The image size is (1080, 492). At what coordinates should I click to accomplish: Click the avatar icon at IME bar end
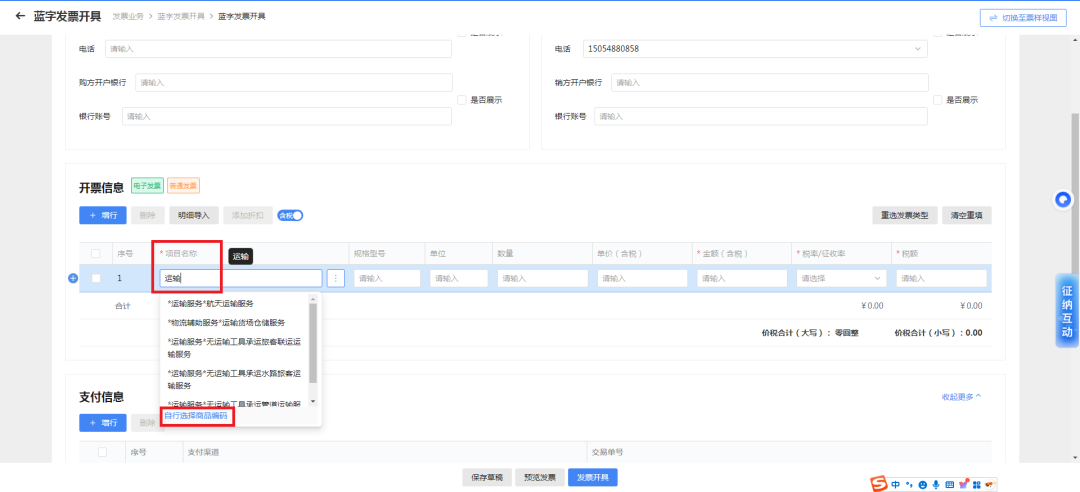pos(989,485)
